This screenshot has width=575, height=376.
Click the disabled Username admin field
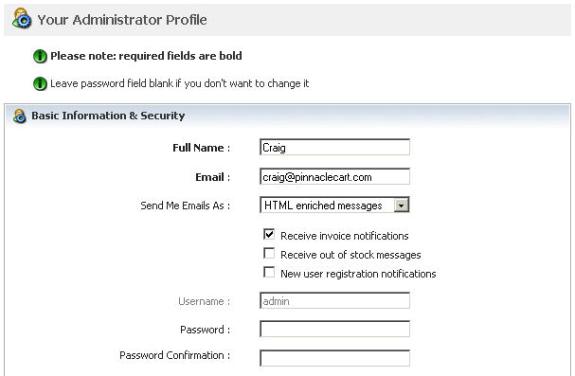click(334, 301)
